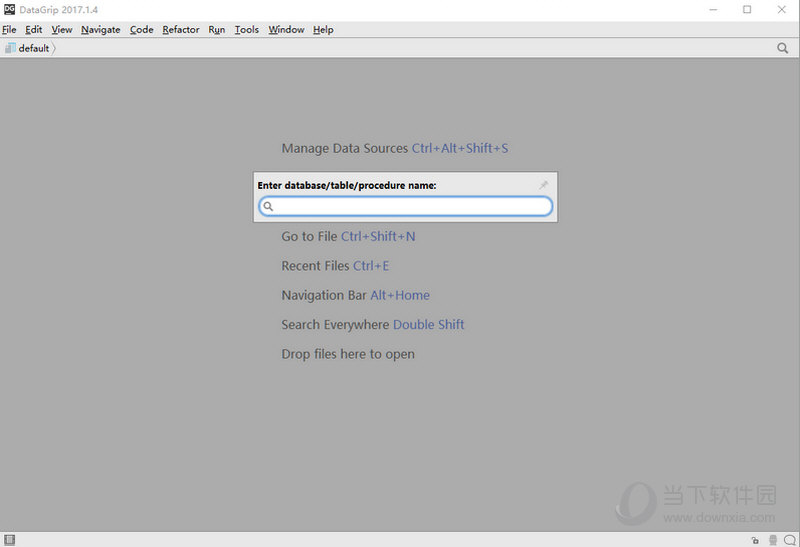Open the Navigate menu
This screenshot has width=800, height=547.
click(x=101, y=30)
